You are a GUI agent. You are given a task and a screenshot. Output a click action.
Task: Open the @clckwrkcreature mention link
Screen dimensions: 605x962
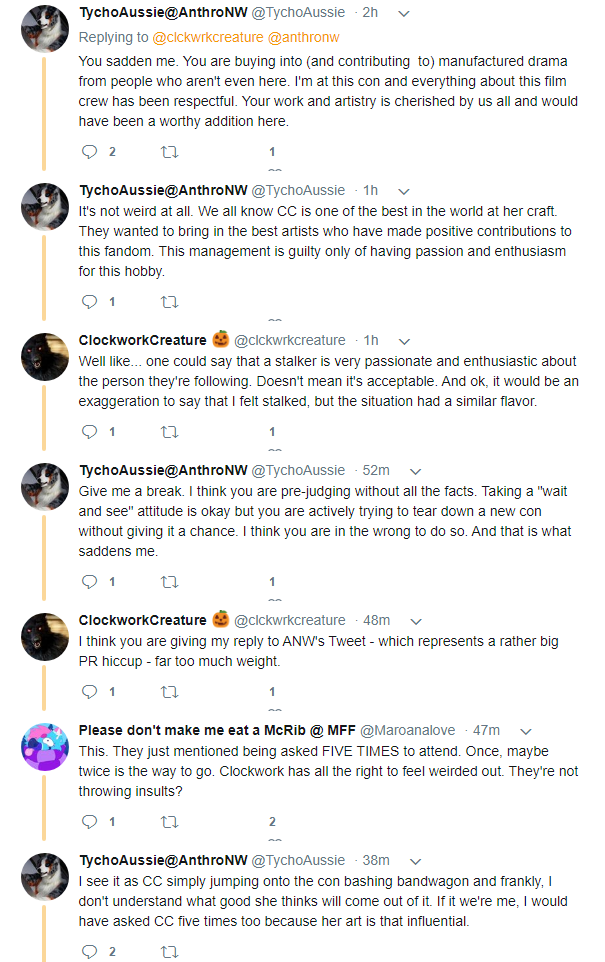pos(207,37)
